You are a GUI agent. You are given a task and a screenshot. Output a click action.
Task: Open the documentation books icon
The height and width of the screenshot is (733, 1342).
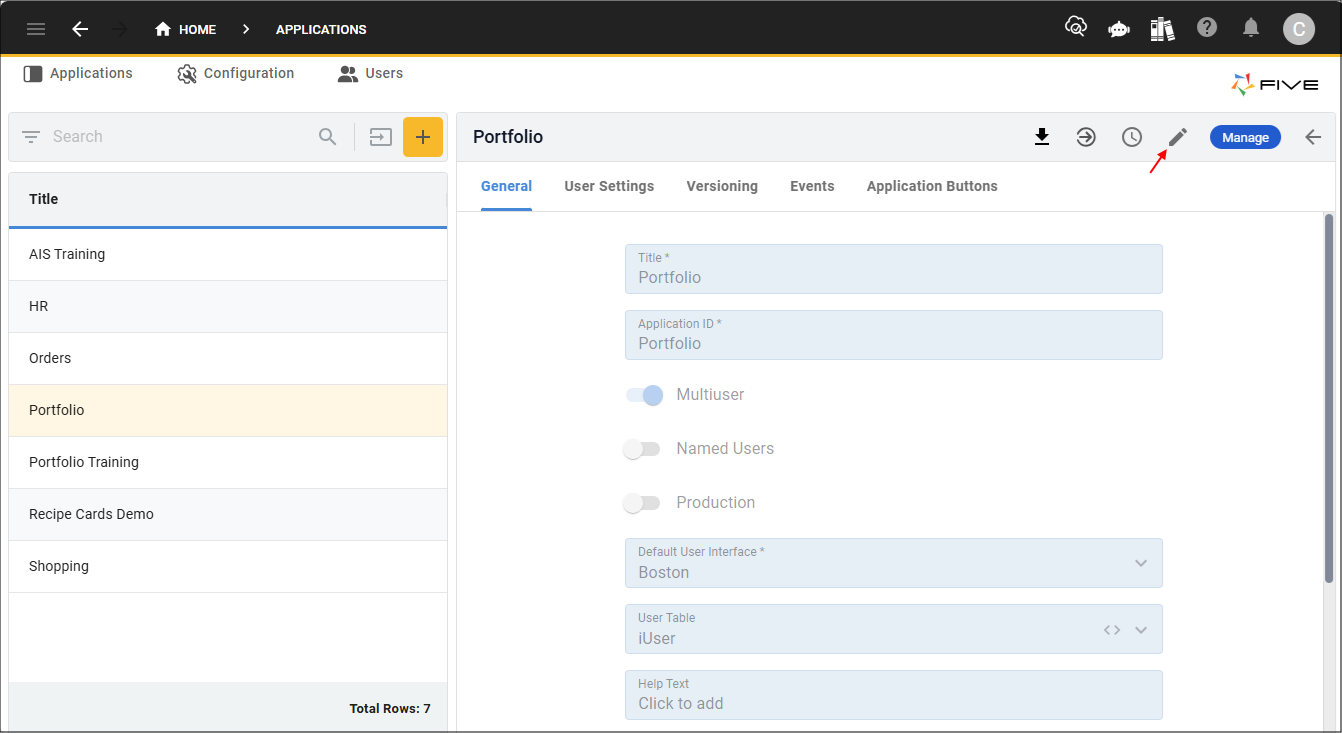click(x=1162, y=28)
